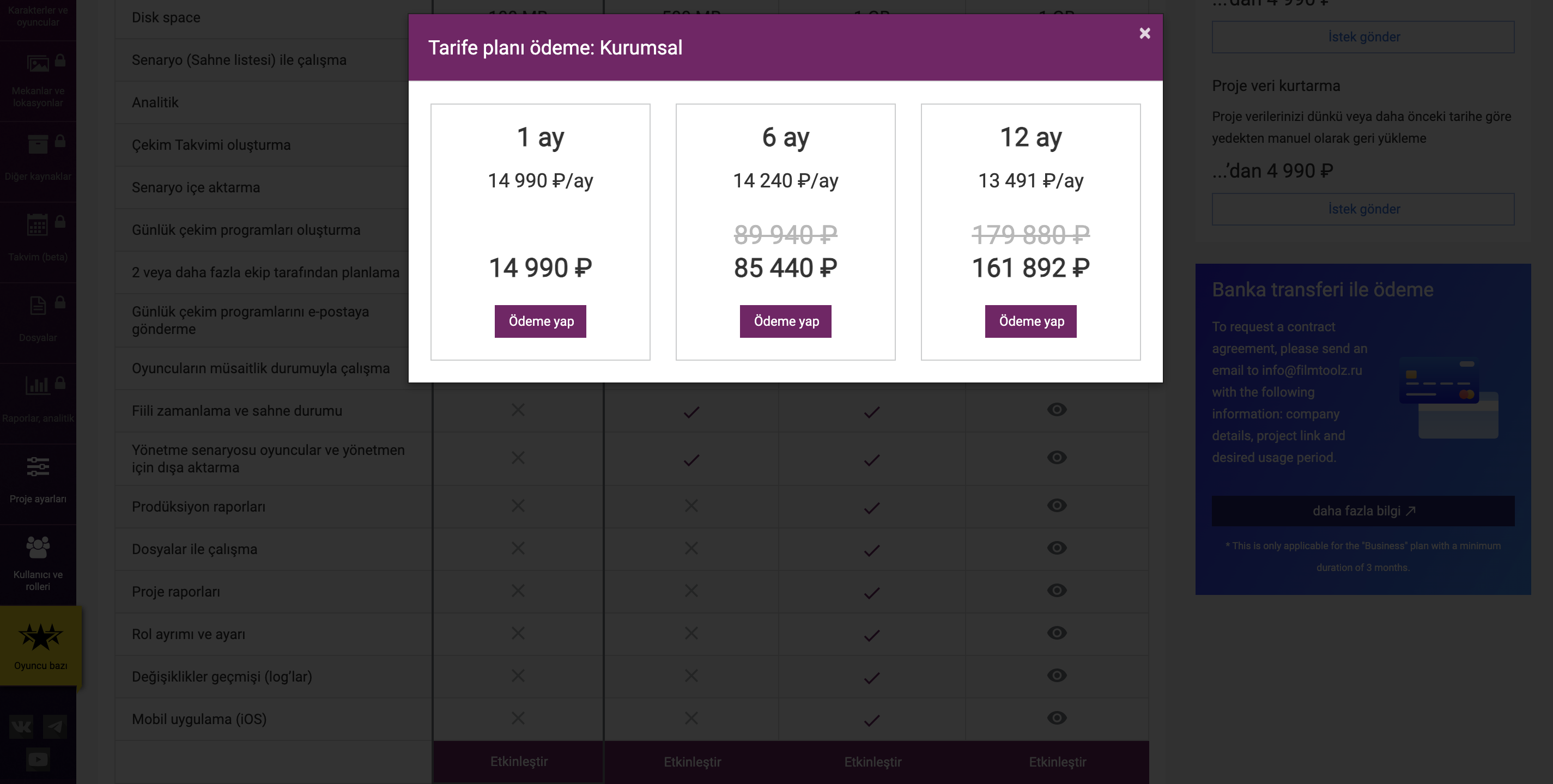The height and width of the screenshot is (784, 1553).
Task: Open Proje ayarları sliders icon in sidebar
Action: [38, 466]
